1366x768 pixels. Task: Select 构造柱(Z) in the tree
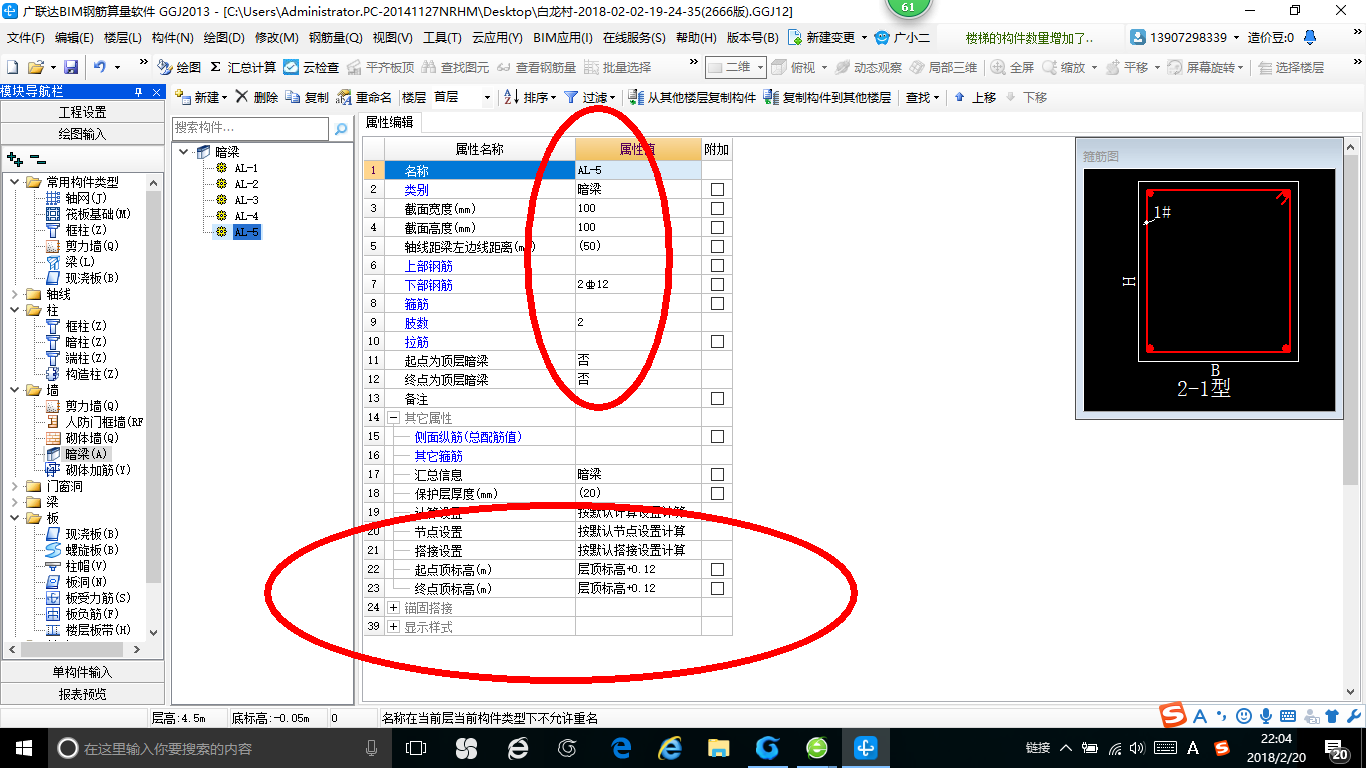[x=82, y=374]
